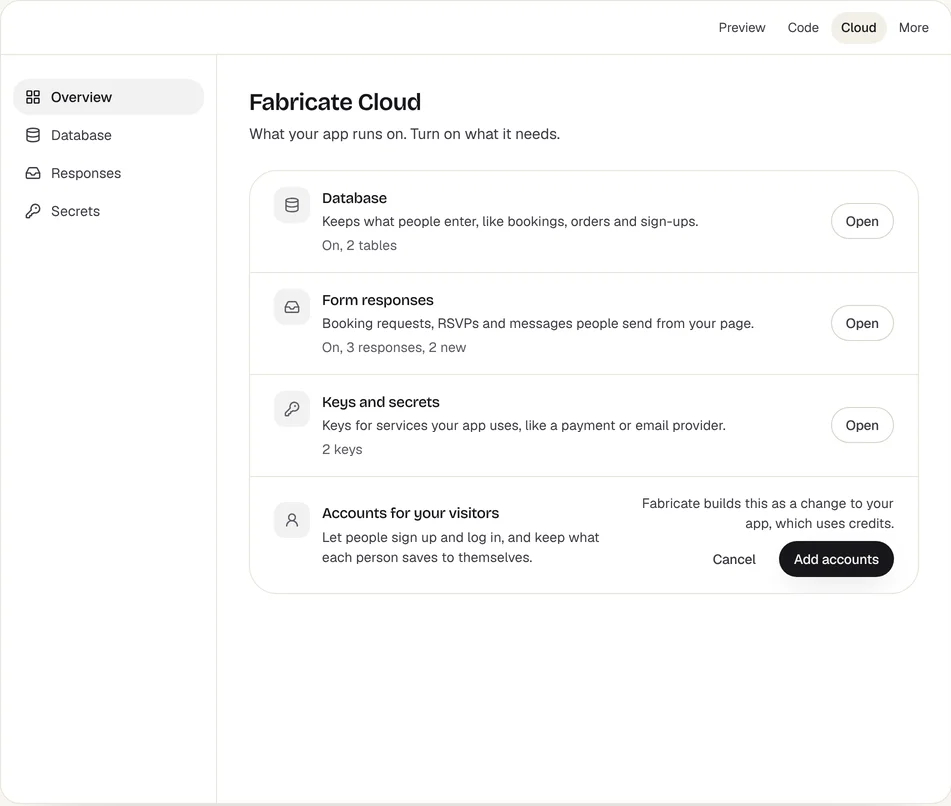Click the Keys and secrets key icon
Screen dimensions: 951x806
[x=292, y=409]
